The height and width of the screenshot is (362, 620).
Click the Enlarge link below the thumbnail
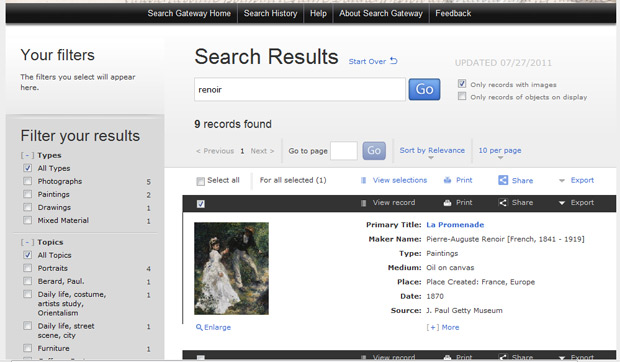pyautogui.click(x=217, y=327)
